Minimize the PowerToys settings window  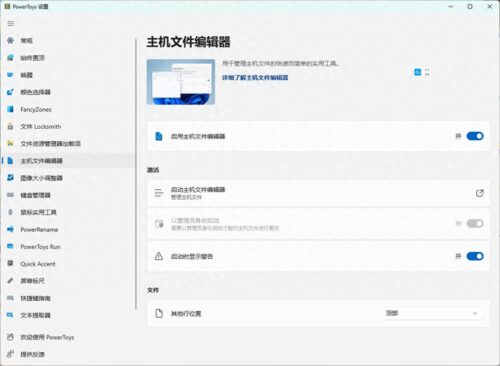[451, 7]
